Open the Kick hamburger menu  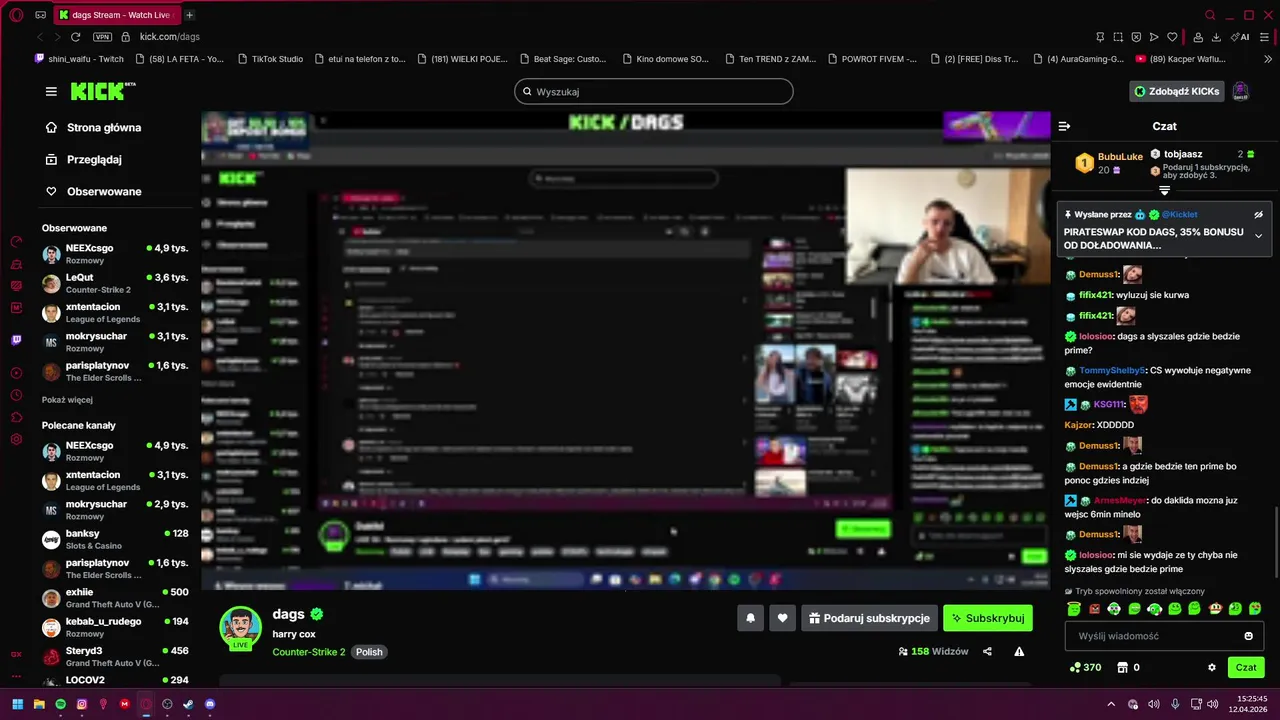pos(51,91)
